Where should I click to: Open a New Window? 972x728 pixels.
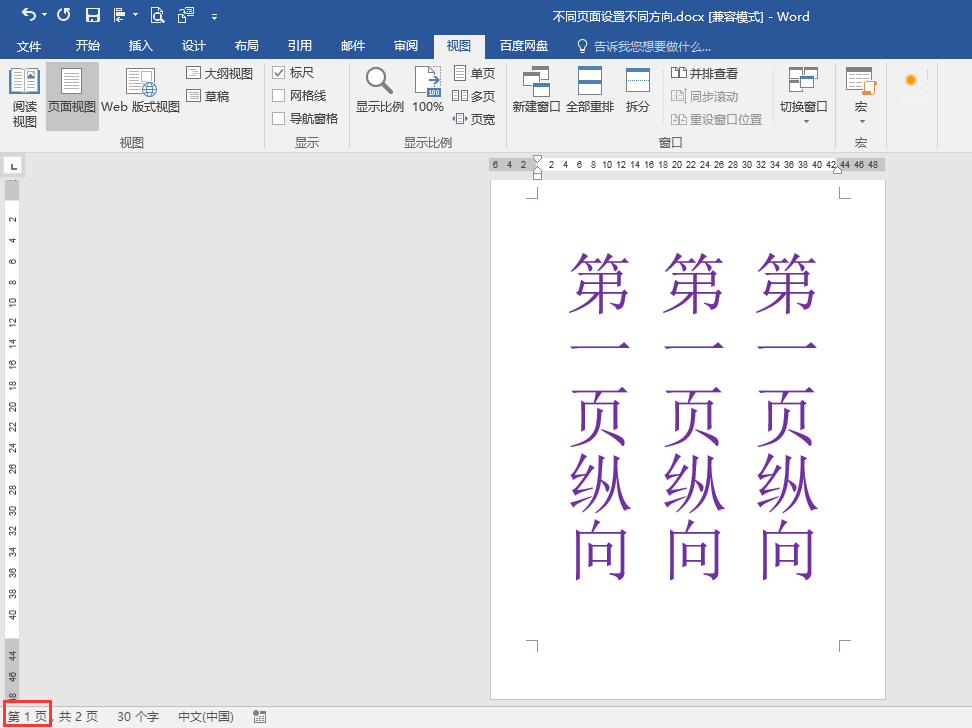click(x=536, y=91)
